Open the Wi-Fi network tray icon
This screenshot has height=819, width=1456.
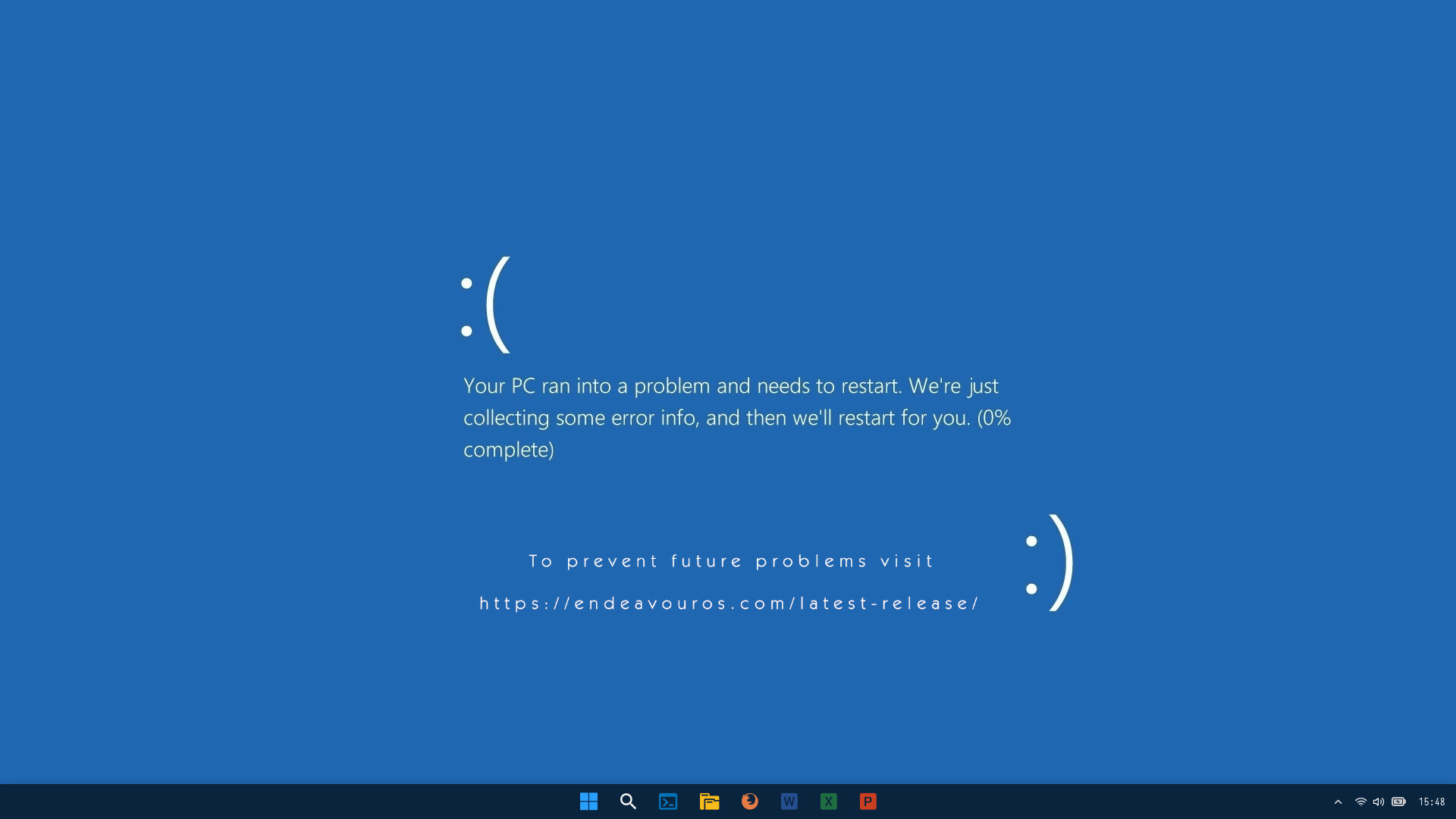tap(1360, 802)
